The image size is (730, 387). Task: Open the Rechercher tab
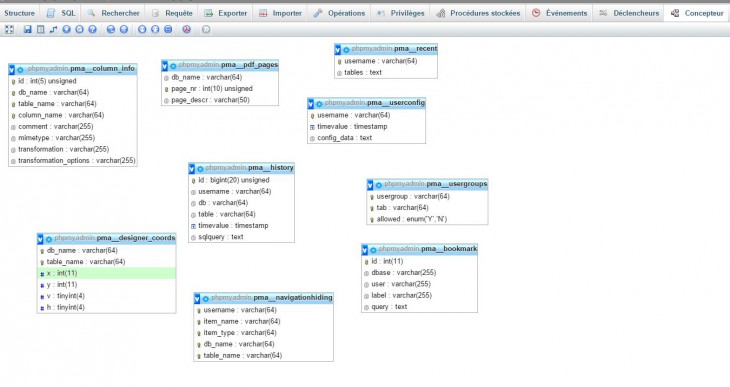click(113, 13)
